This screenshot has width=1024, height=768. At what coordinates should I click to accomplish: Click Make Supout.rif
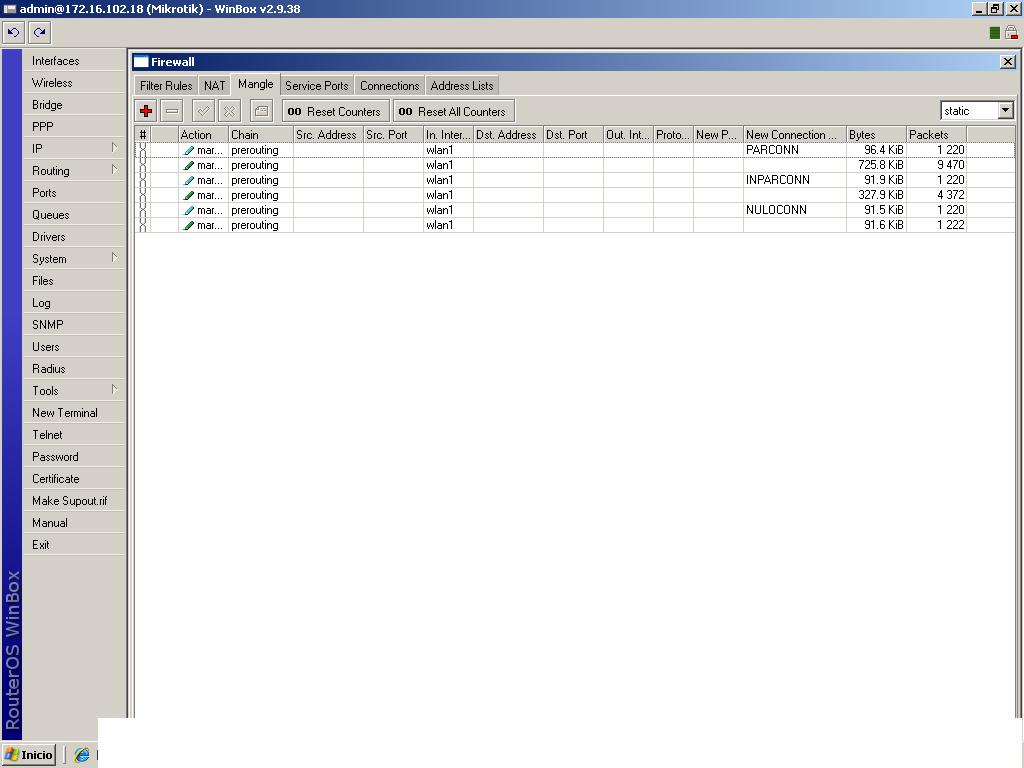tap(74, 500)
